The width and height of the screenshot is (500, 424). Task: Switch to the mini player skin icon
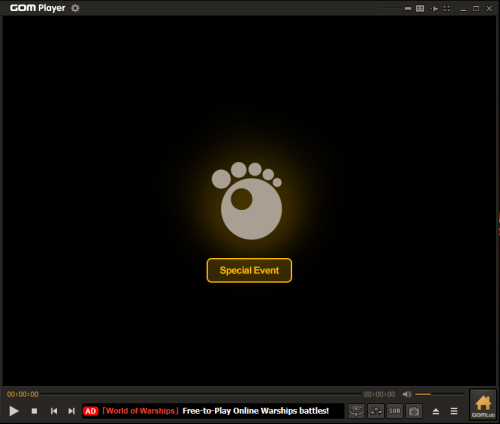[420, 8]
